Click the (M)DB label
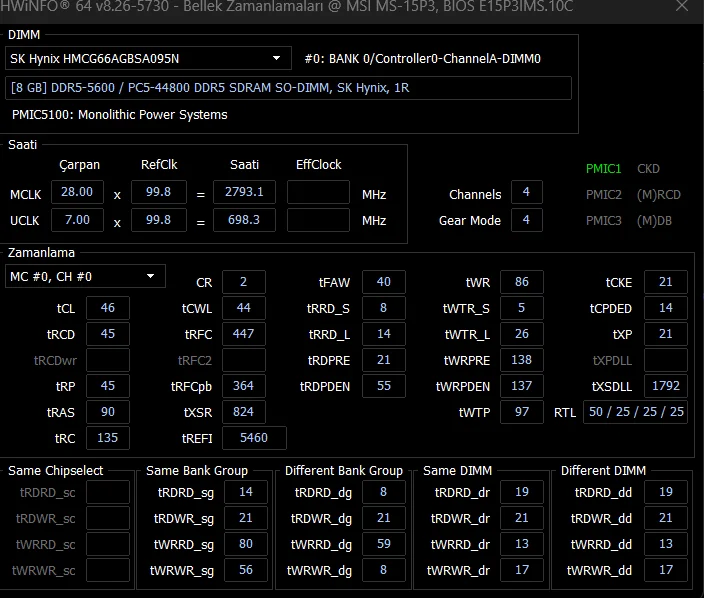Viewport: 704px width, 598px height. point(655,220)
